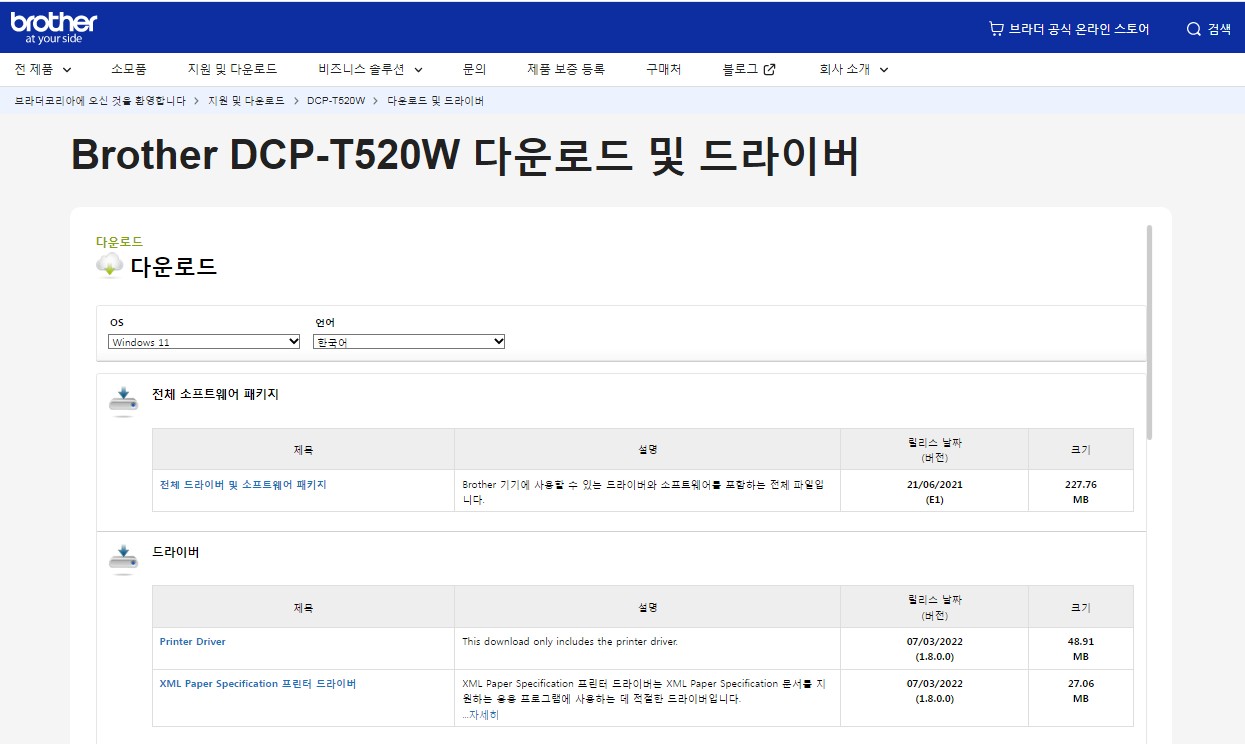Open the 언어 dropdown showing 한국어
1245x744 pixels.
pyautogui.click(x=409, y=342)
